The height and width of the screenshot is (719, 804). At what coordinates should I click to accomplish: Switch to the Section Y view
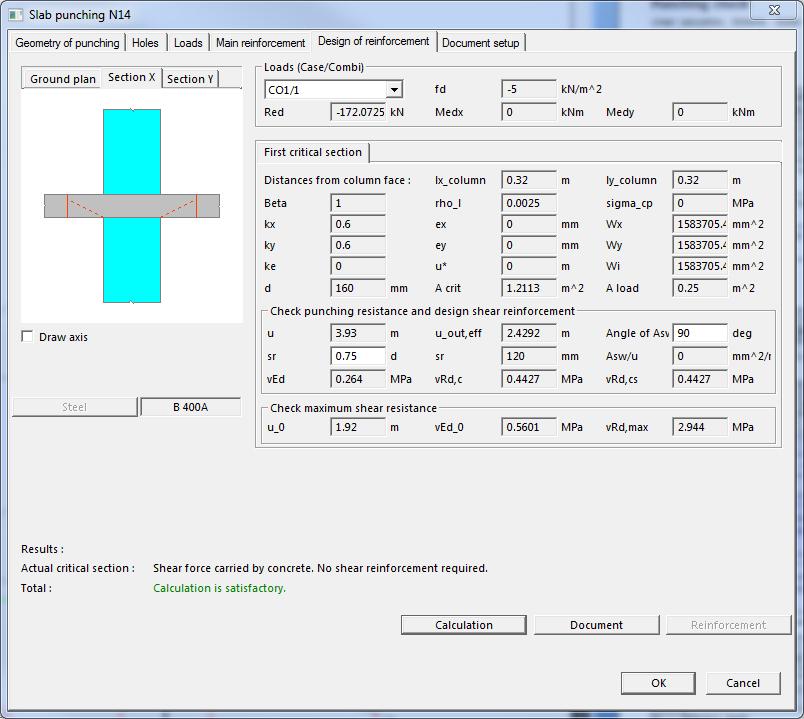tap(189, 79)
